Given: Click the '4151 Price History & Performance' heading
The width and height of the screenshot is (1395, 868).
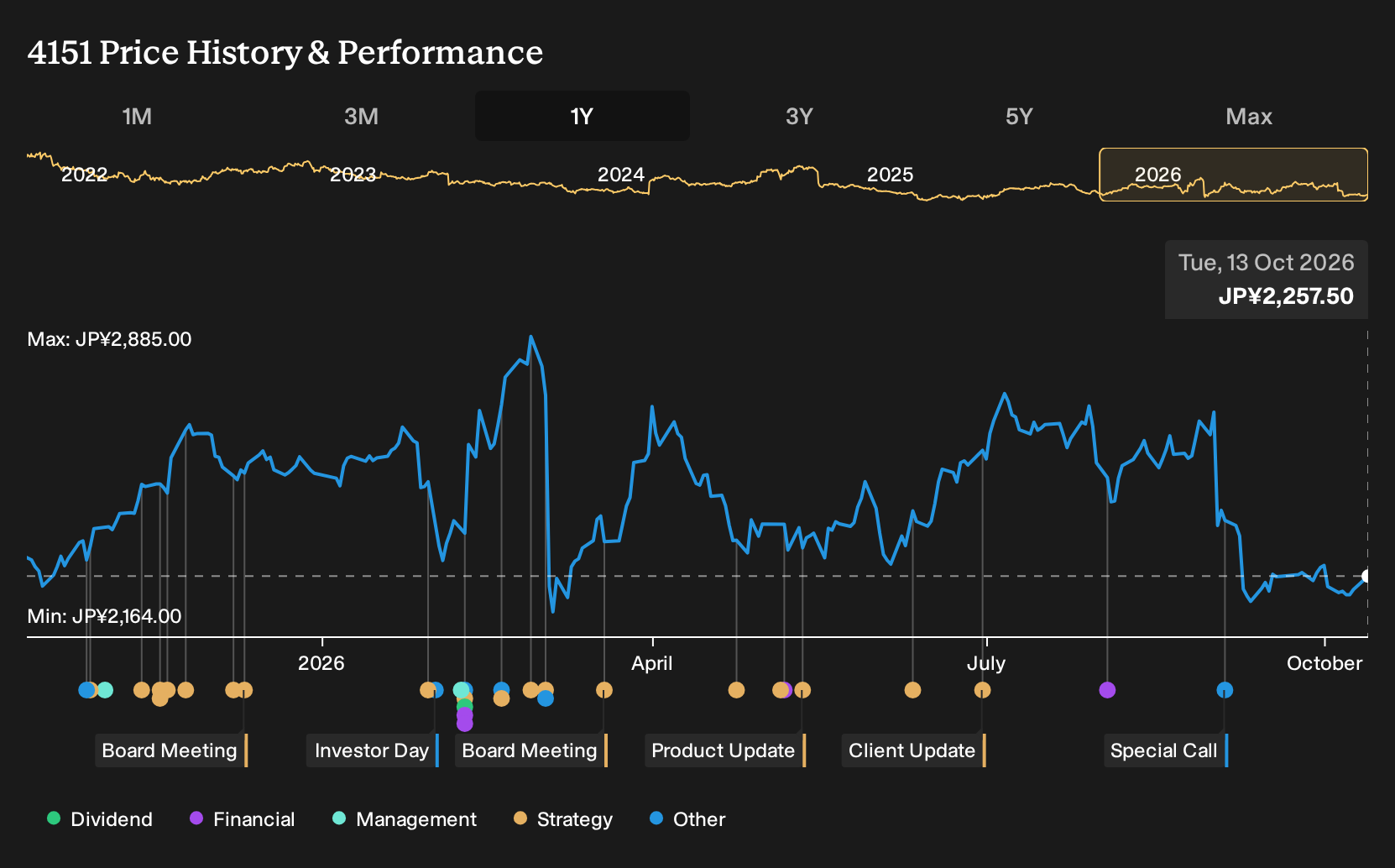Looking at the screenshot, I should pyautogui.click(x=285, y=52).
